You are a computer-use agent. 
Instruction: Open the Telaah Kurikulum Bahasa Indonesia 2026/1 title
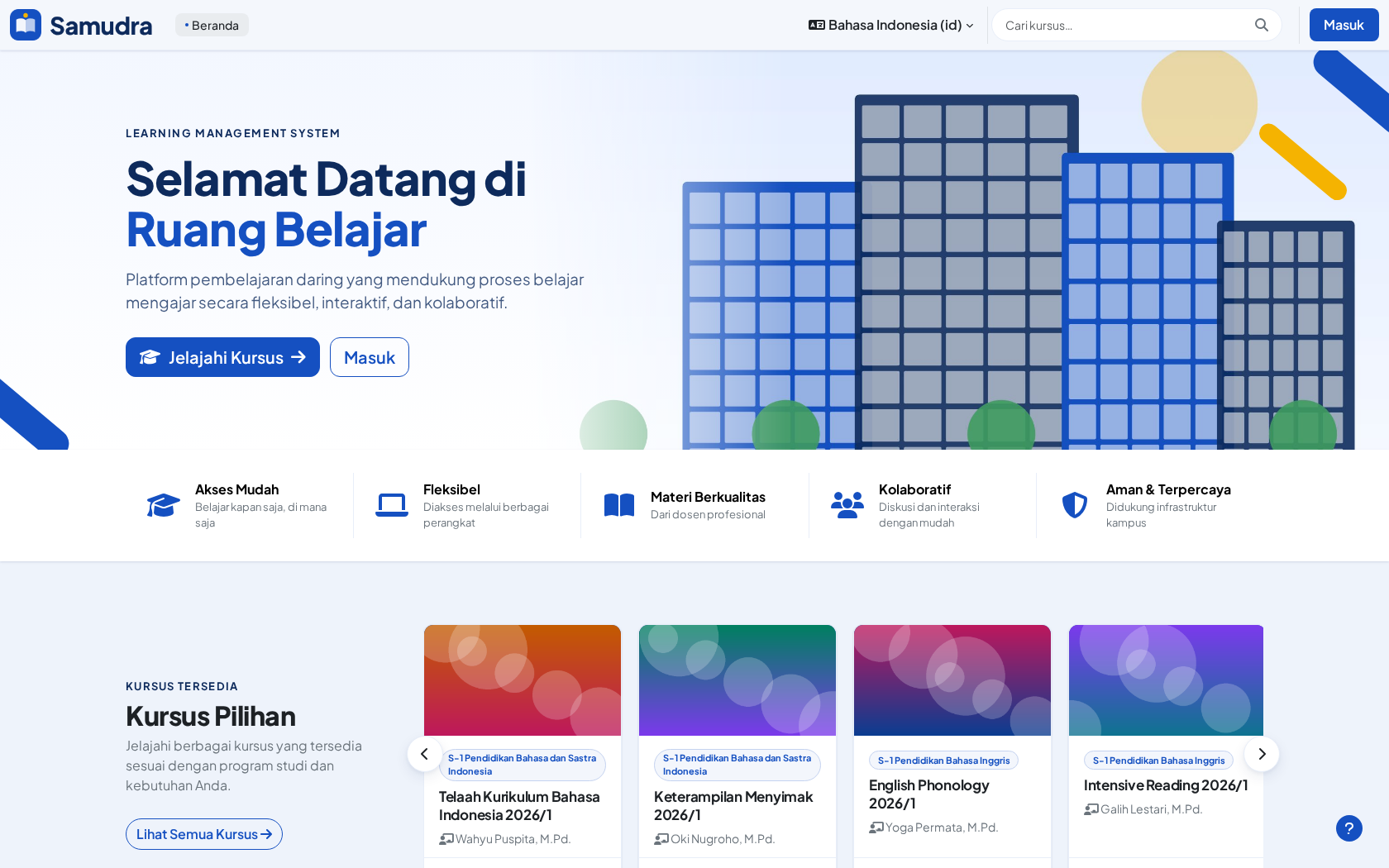point(519,806)
